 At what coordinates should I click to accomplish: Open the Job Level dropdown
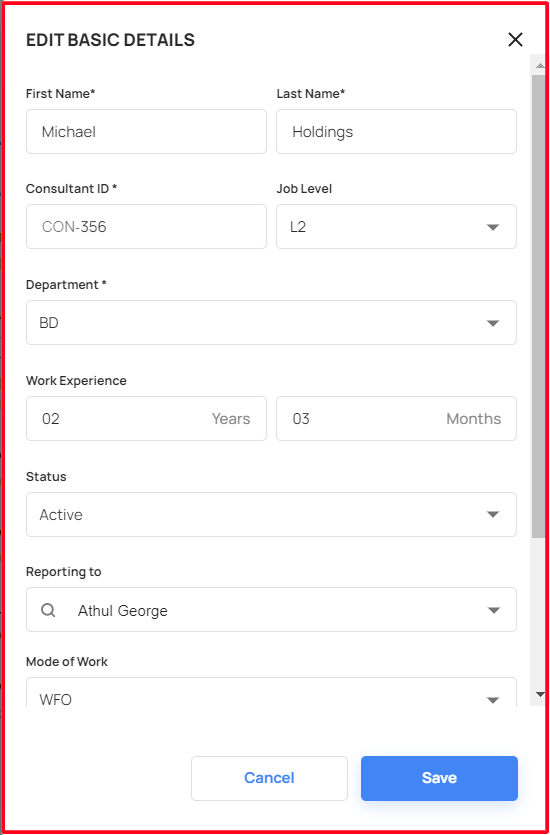(x=396, y=226)
